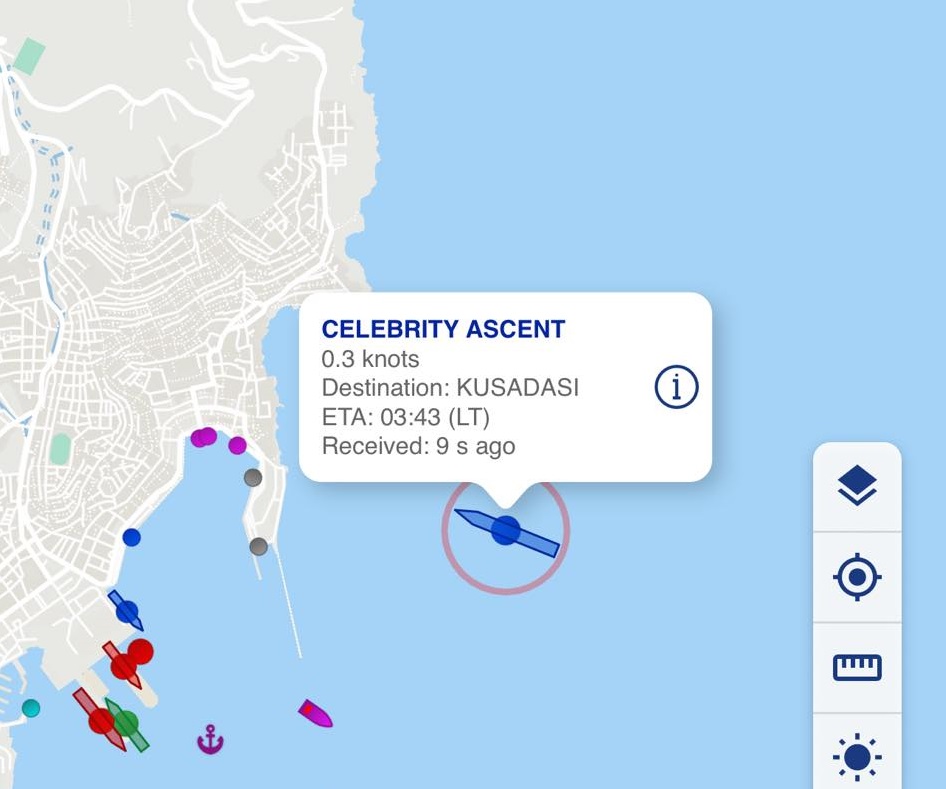The width and height of the screenshot is (946, 789).
Task: Click the Destination: KUSADASI text in popup
Action: coord(450,388)
